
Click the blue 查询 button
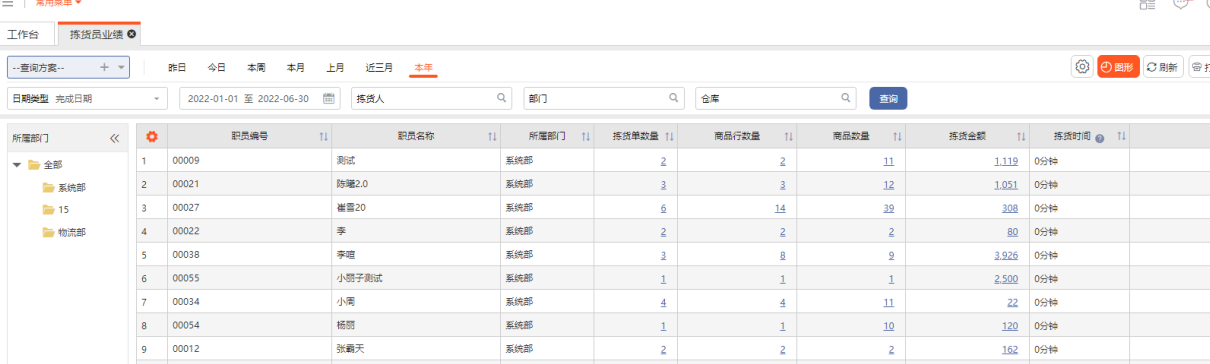click(888, 98)
